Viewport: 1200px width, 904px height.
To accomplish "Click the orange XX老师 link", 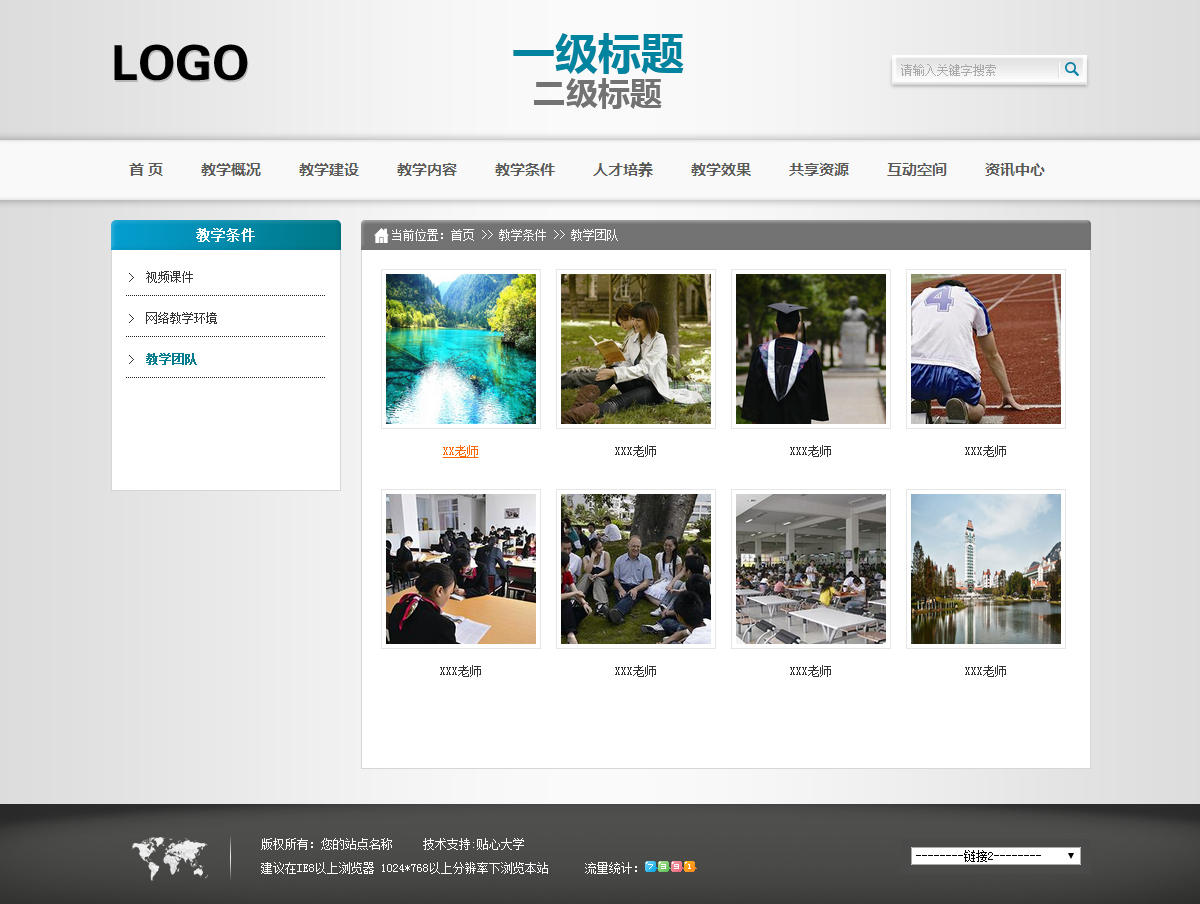I will point(461,452).
